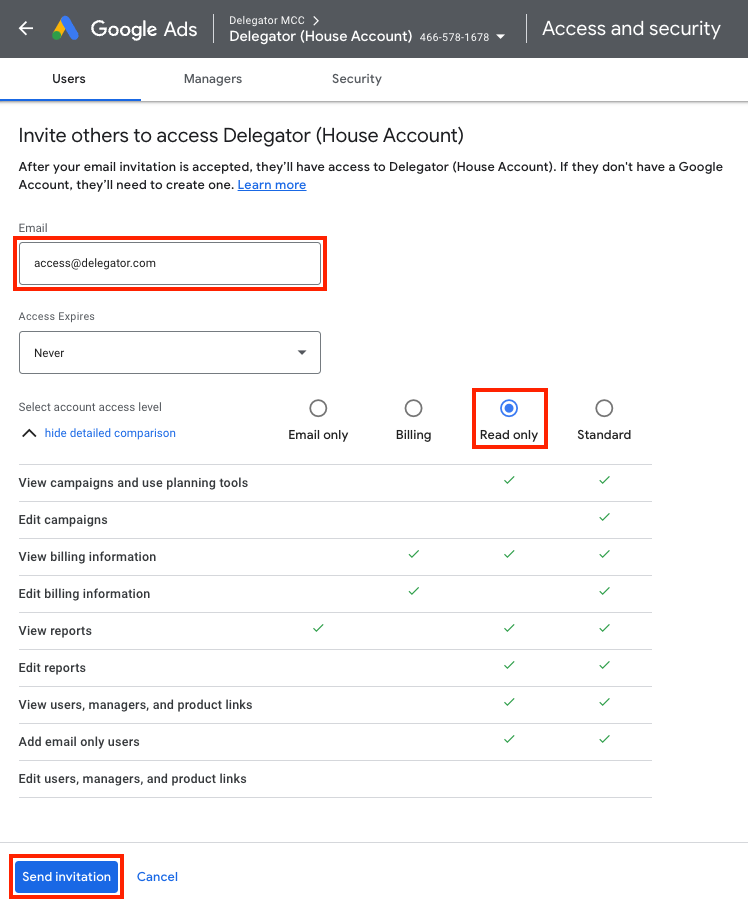Click the Read only checkmark for View reports
The image size is (748, 912).
509,628
